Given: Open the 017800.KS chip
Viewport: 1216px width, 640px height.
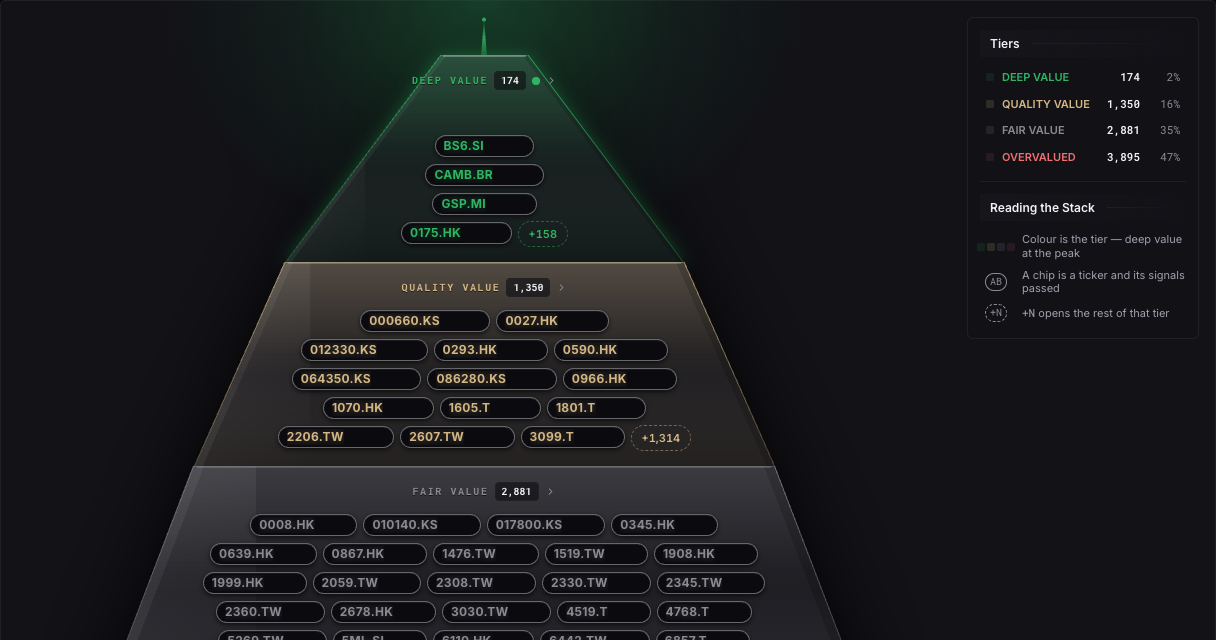Looking at the screenshot, I should (x=546, y=525).
